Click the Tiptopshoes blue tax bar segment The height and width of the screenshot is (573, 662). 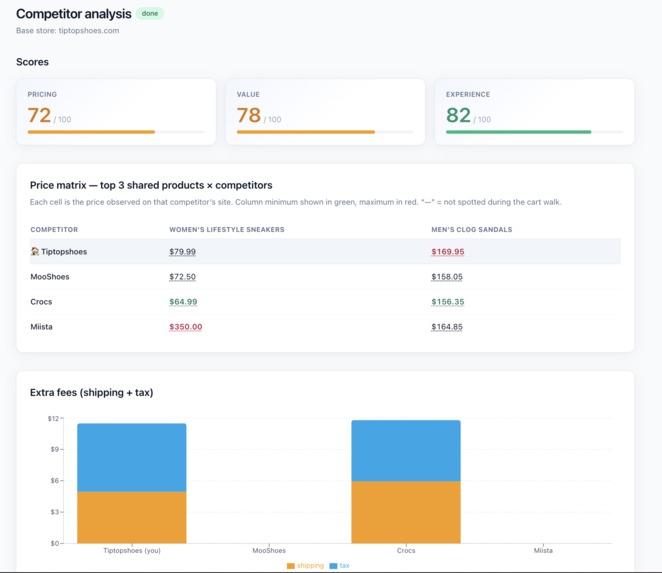coord(132,458)
